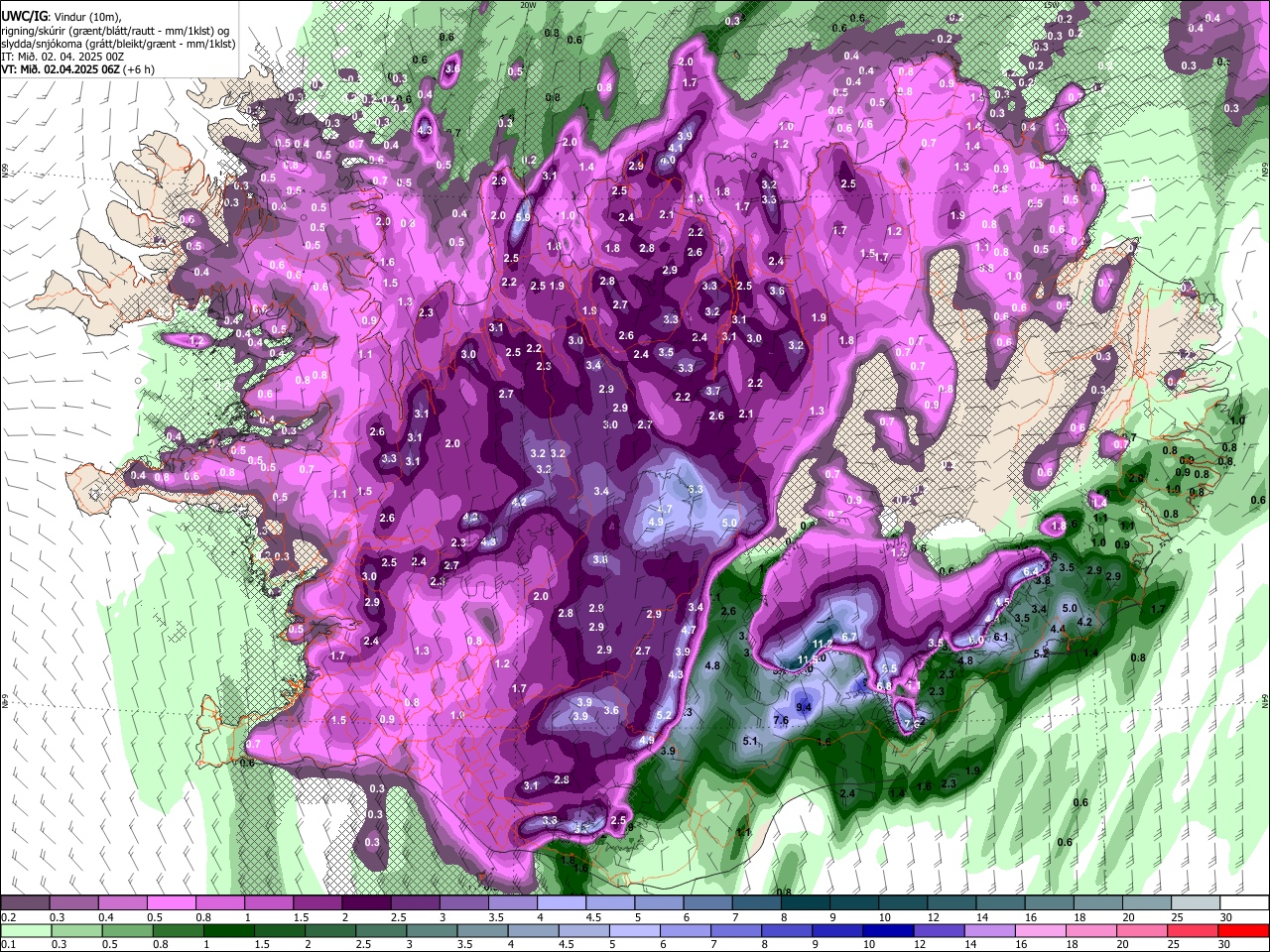The height and width of the screenshot is (952, 1270).
Task: Click the dark mauve 0.2–0.3 snow legend swatch
Action: click(25, 903)
